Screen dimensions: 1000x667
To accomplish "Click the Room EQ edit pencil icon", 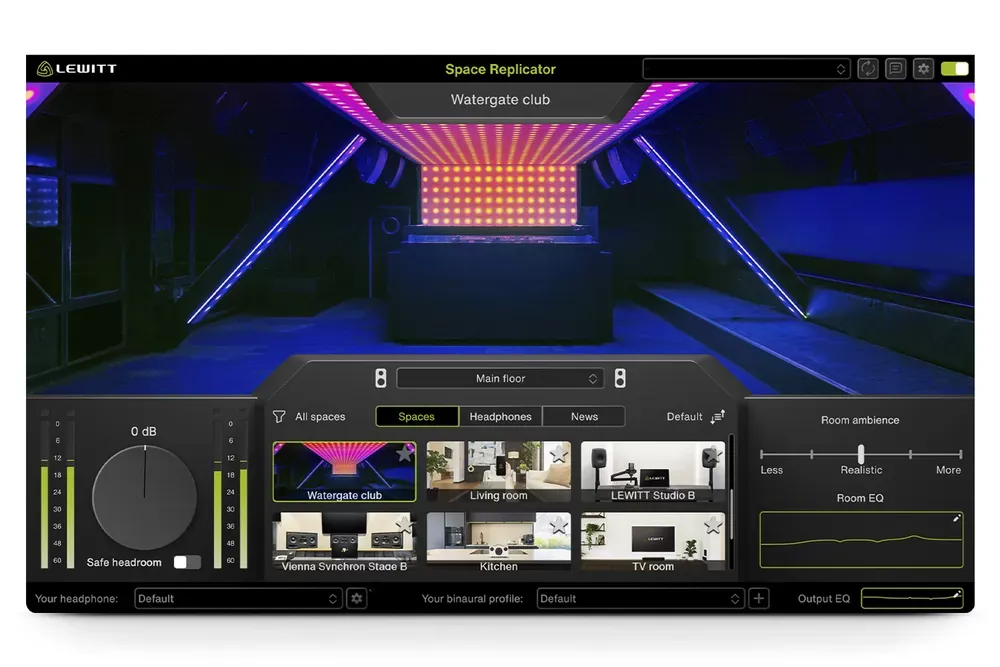I will click(956, 518).
